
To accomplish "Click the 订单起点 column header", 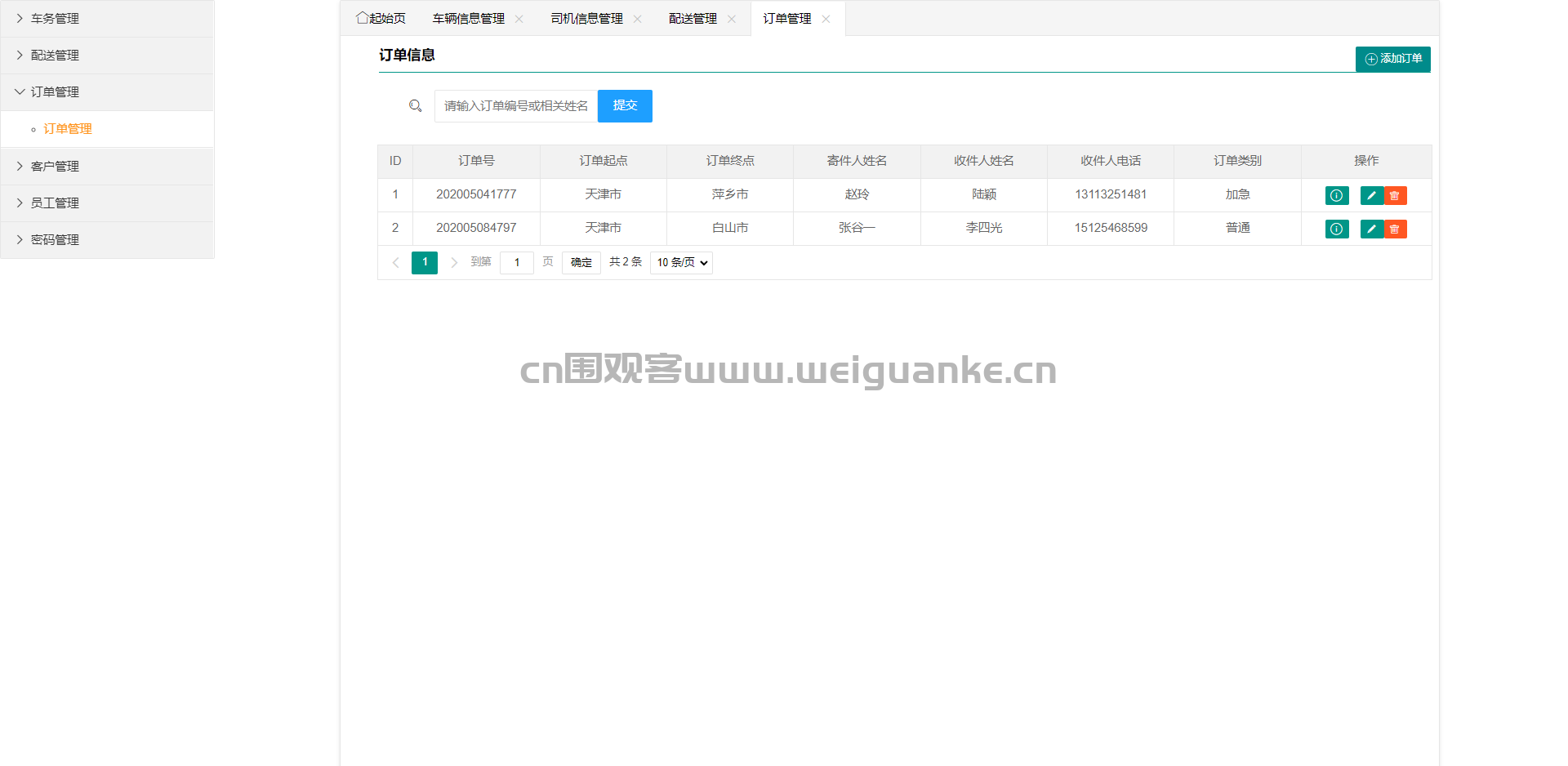I will pyautogui.click(x=604, y=161).
